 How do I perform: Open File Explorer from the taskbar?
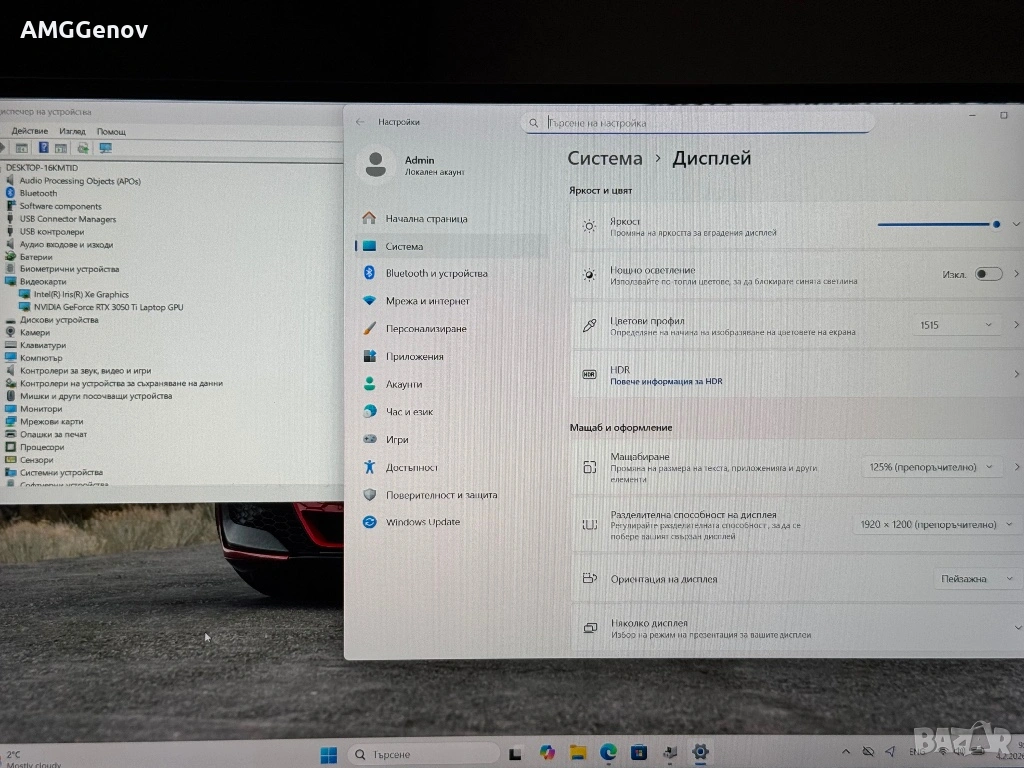[x=577, y=752]
